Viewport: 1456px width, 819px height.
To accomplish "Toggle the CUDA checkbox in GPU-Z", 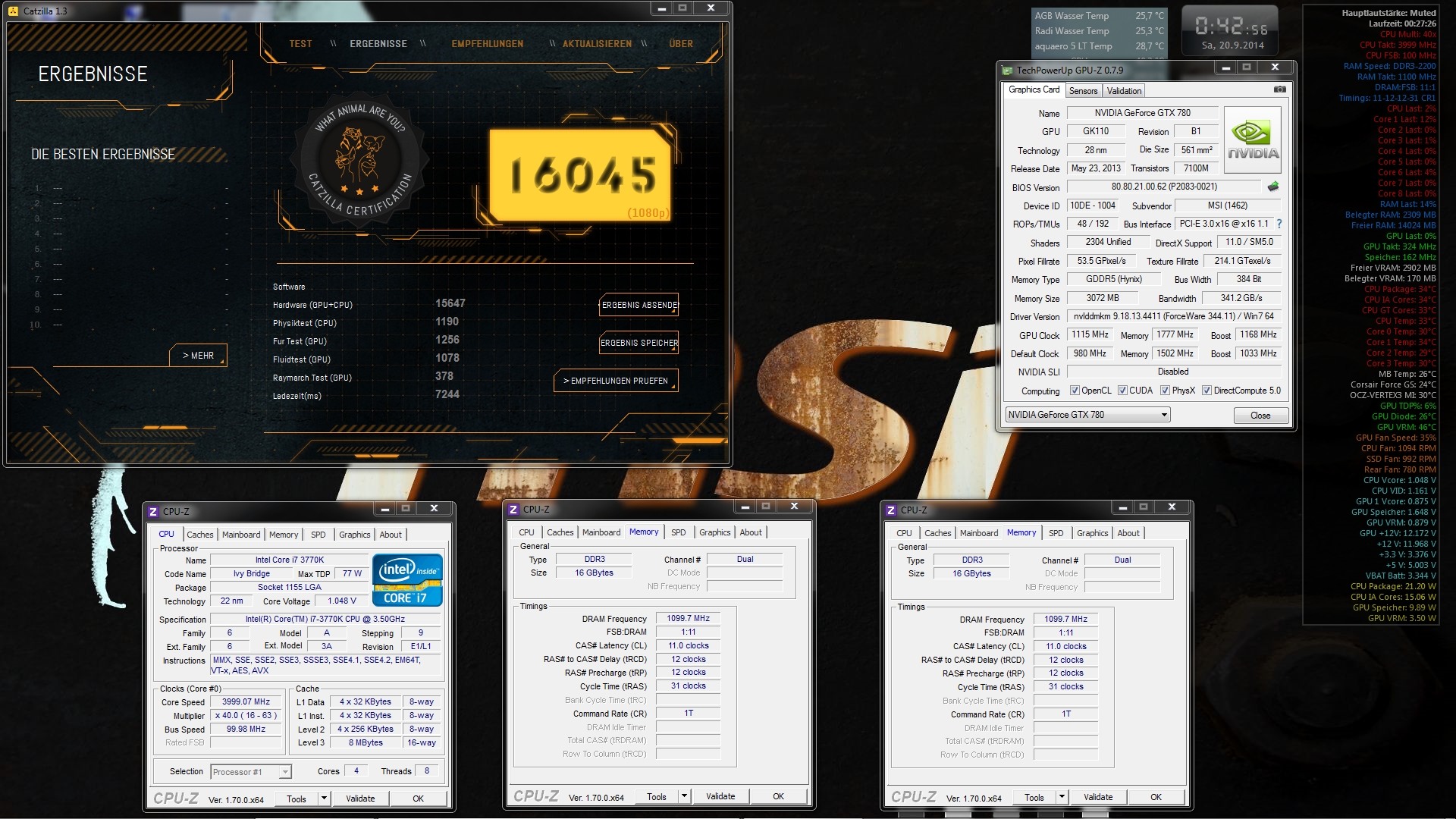I will point(1122,391).
